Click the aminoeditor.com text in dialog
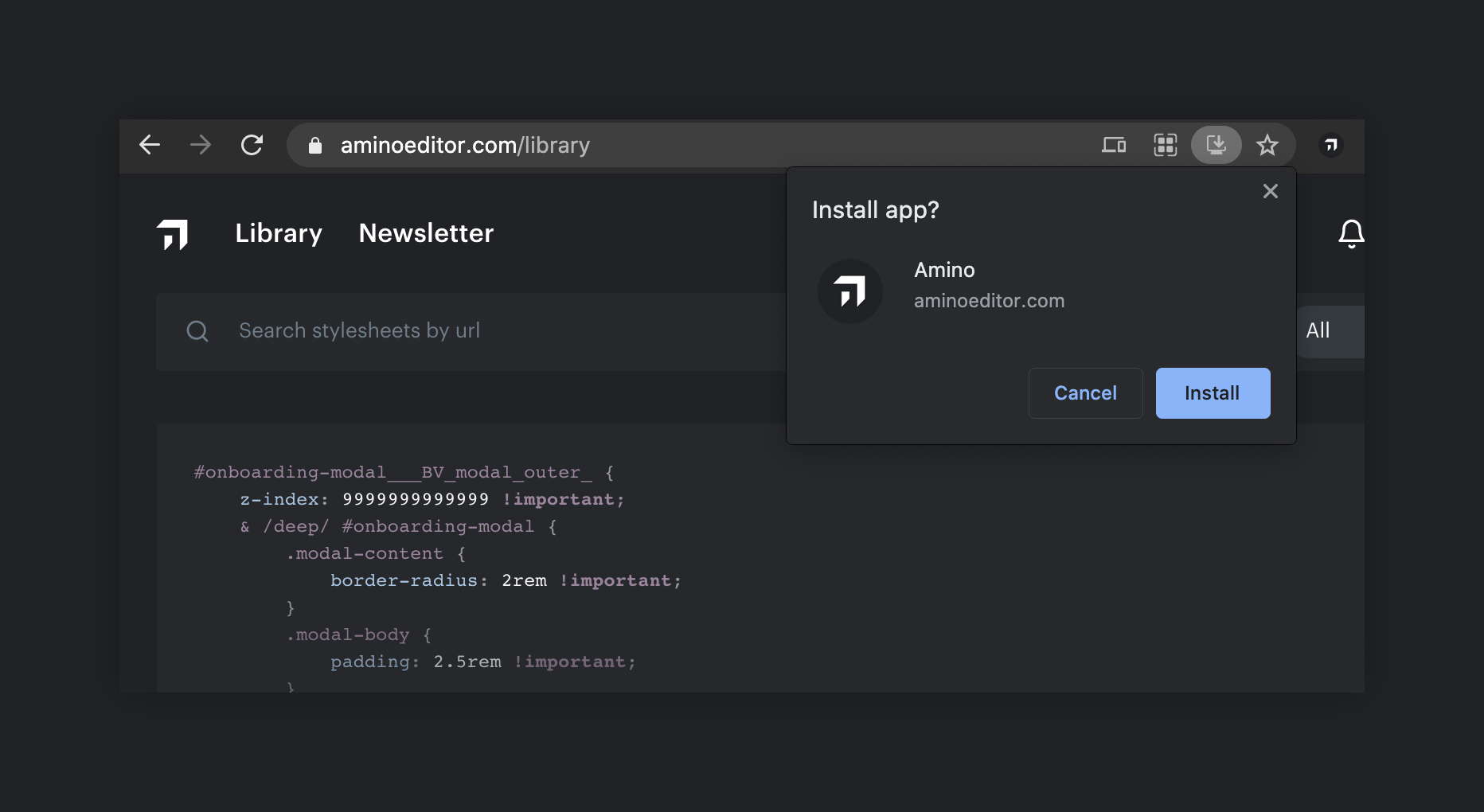Viewport: 1484px width, 812px height. [989, 301]
